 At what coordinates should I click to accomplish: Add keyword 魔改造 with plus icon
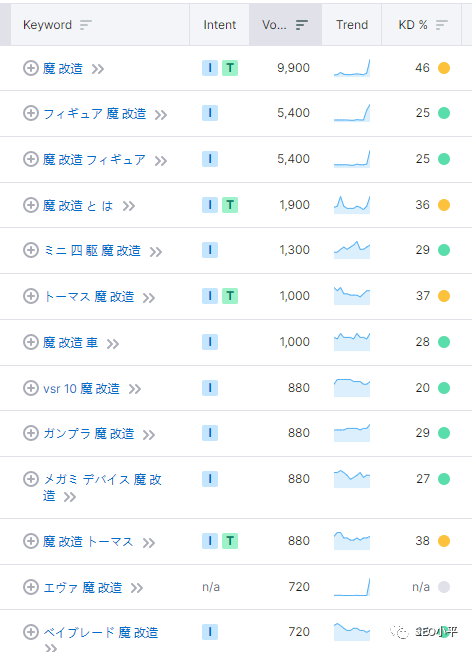point(30,68)
